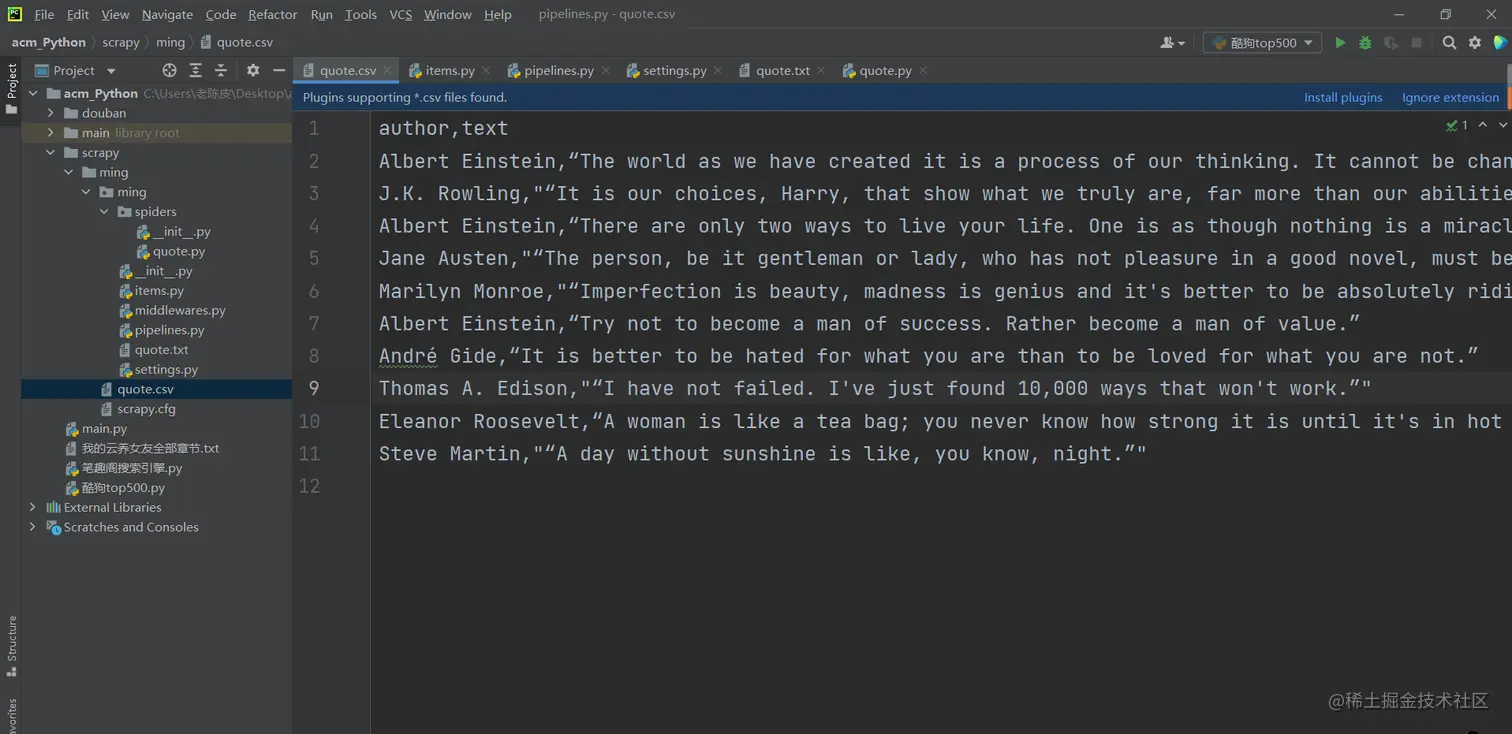Open the Navigate menu
This screenshot has width=1512, height=734.
pyautogui.click(x=167, y=14)
